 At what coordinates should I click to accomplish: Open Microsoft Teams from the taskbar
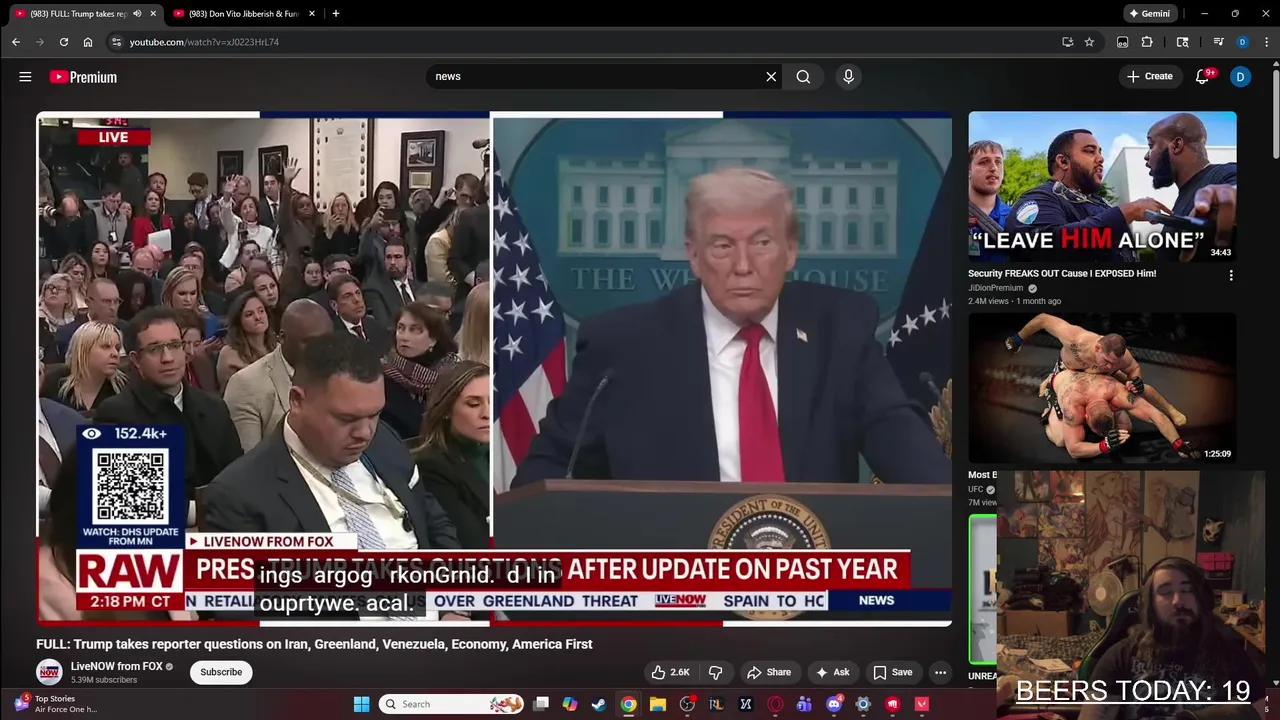tap(804, 704)
